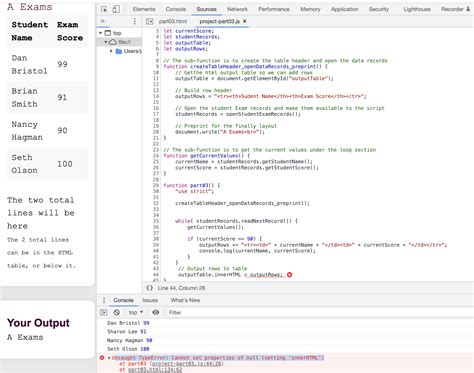474x373 pixels.
Task: Open the Application panel tab
Action: click(344, 9)
